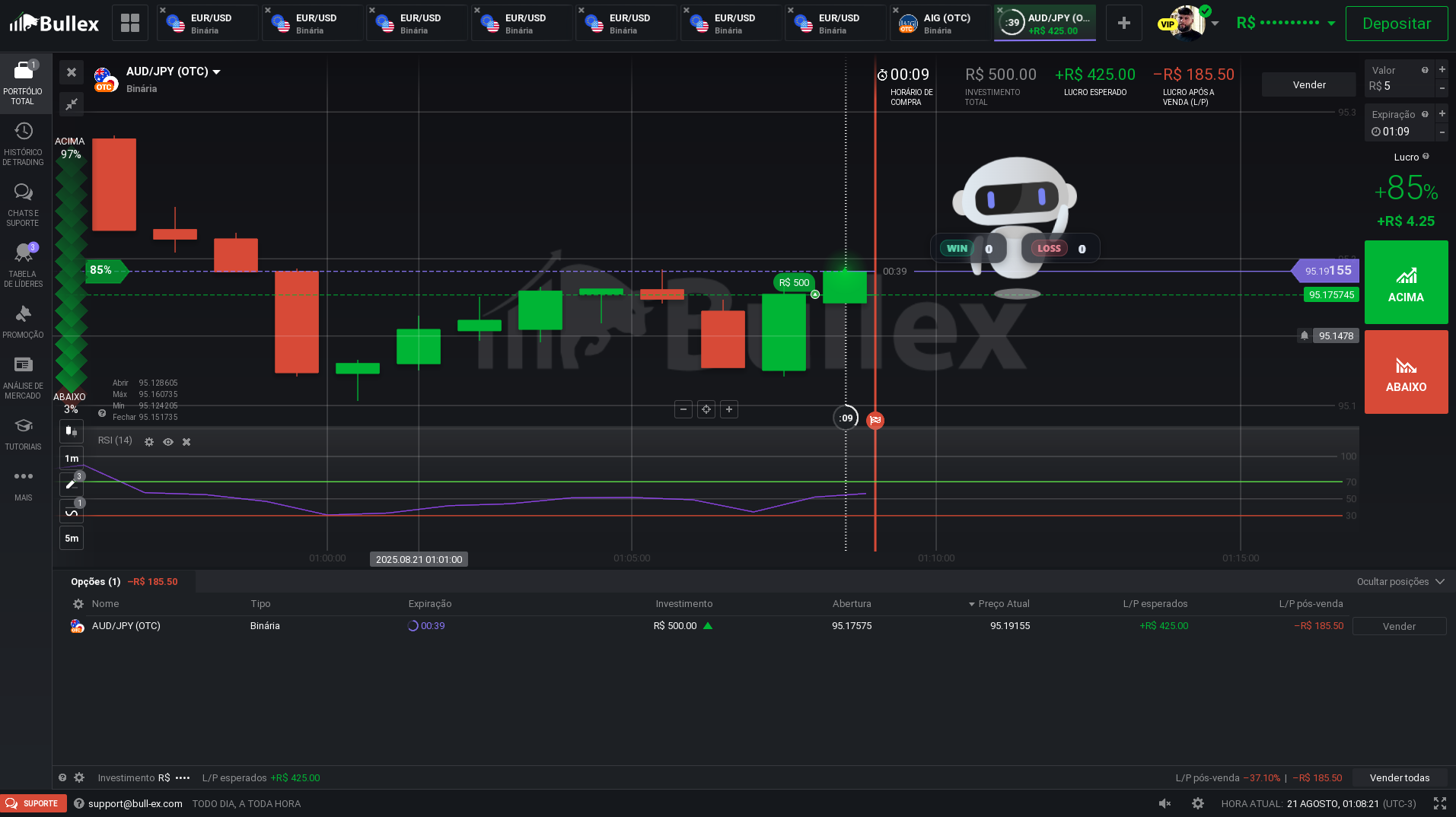Expand the AUD/JPY (OTC) asset dropdown

pyautogui.click(x=216, y=72)
